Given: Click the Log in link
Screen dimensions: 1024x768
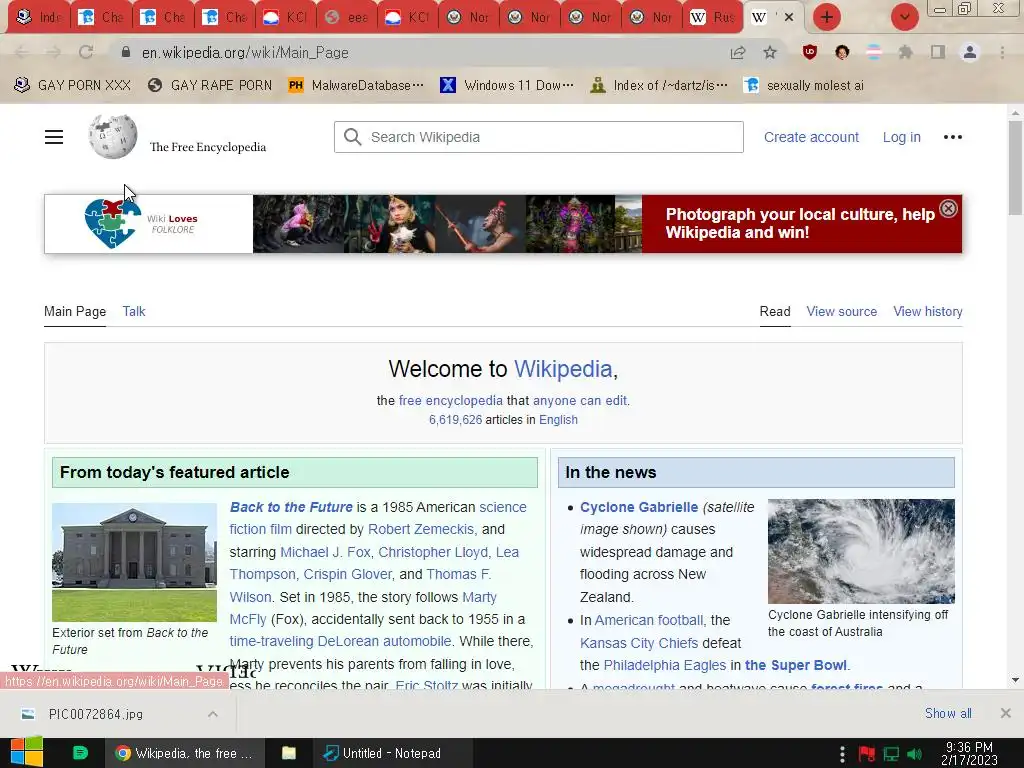Looking at the screenshot, I should click(x=901, y=137).
